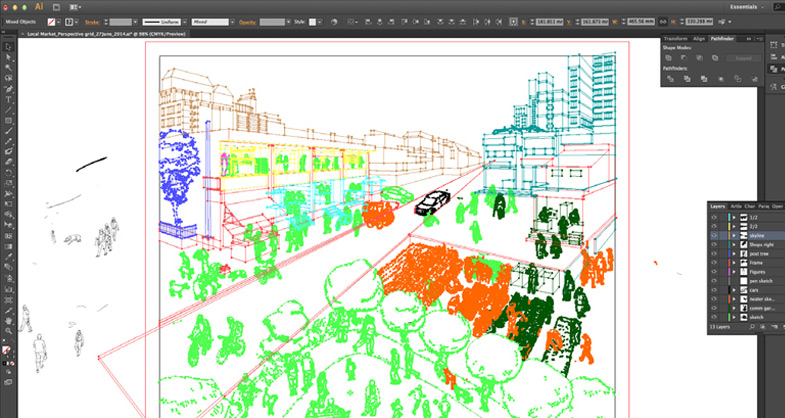Click the Expand button in Pathfinder
The height and width of the screenshot is (418, 785).
[x=743, y=58]
